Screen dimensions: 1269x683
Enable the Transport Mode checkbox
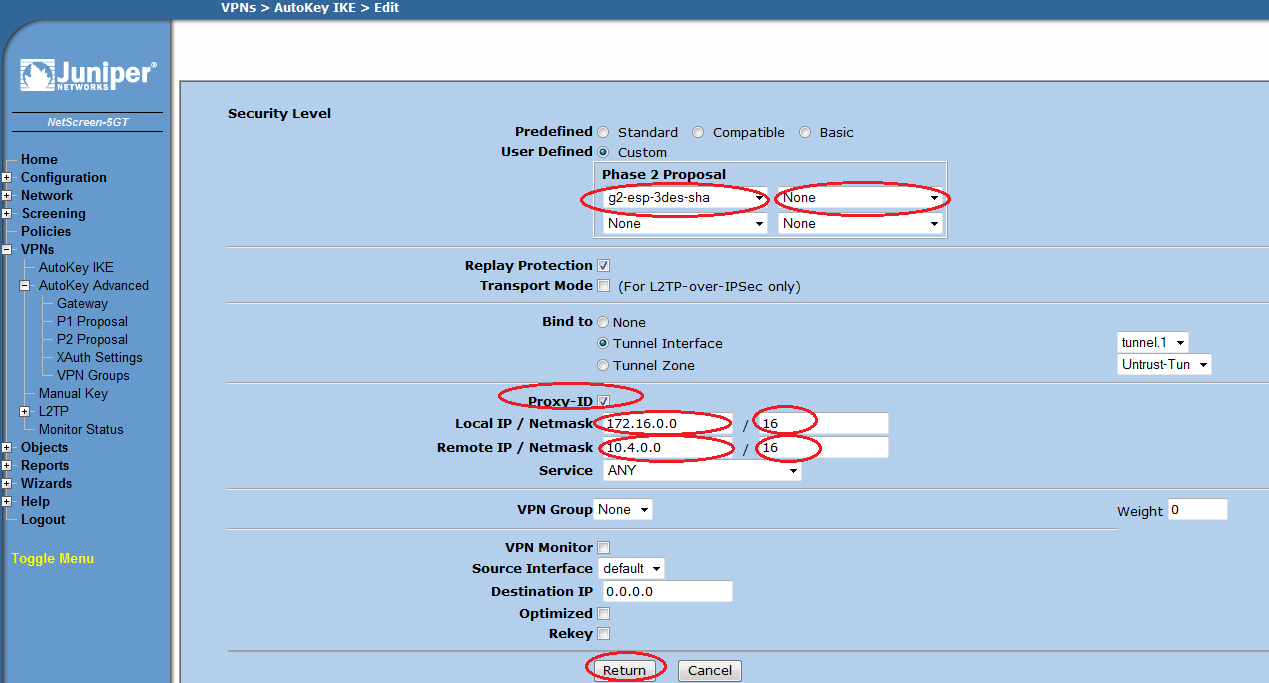point(603,286)
